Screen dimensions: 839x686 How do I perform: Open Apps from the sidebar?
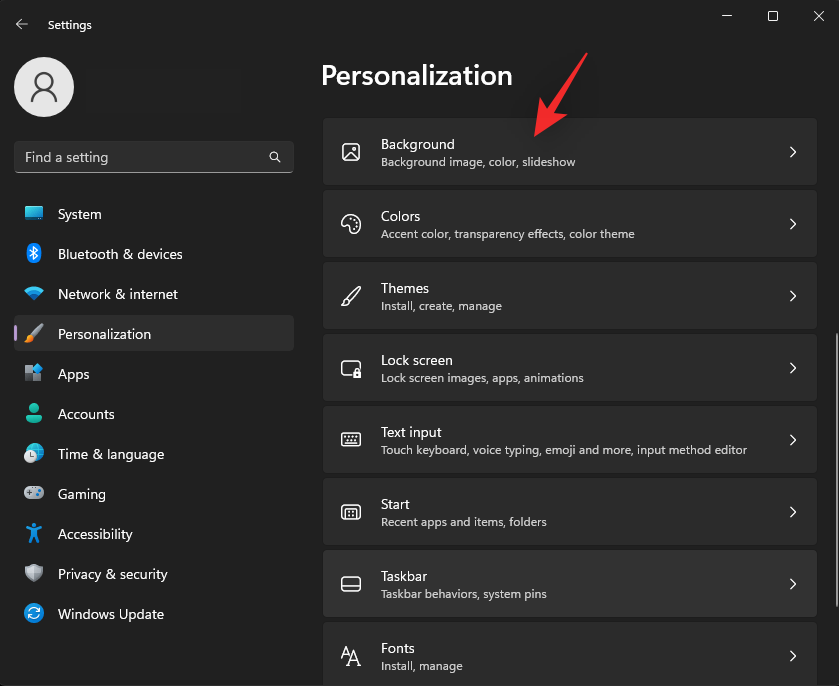[x=73, y=374]
